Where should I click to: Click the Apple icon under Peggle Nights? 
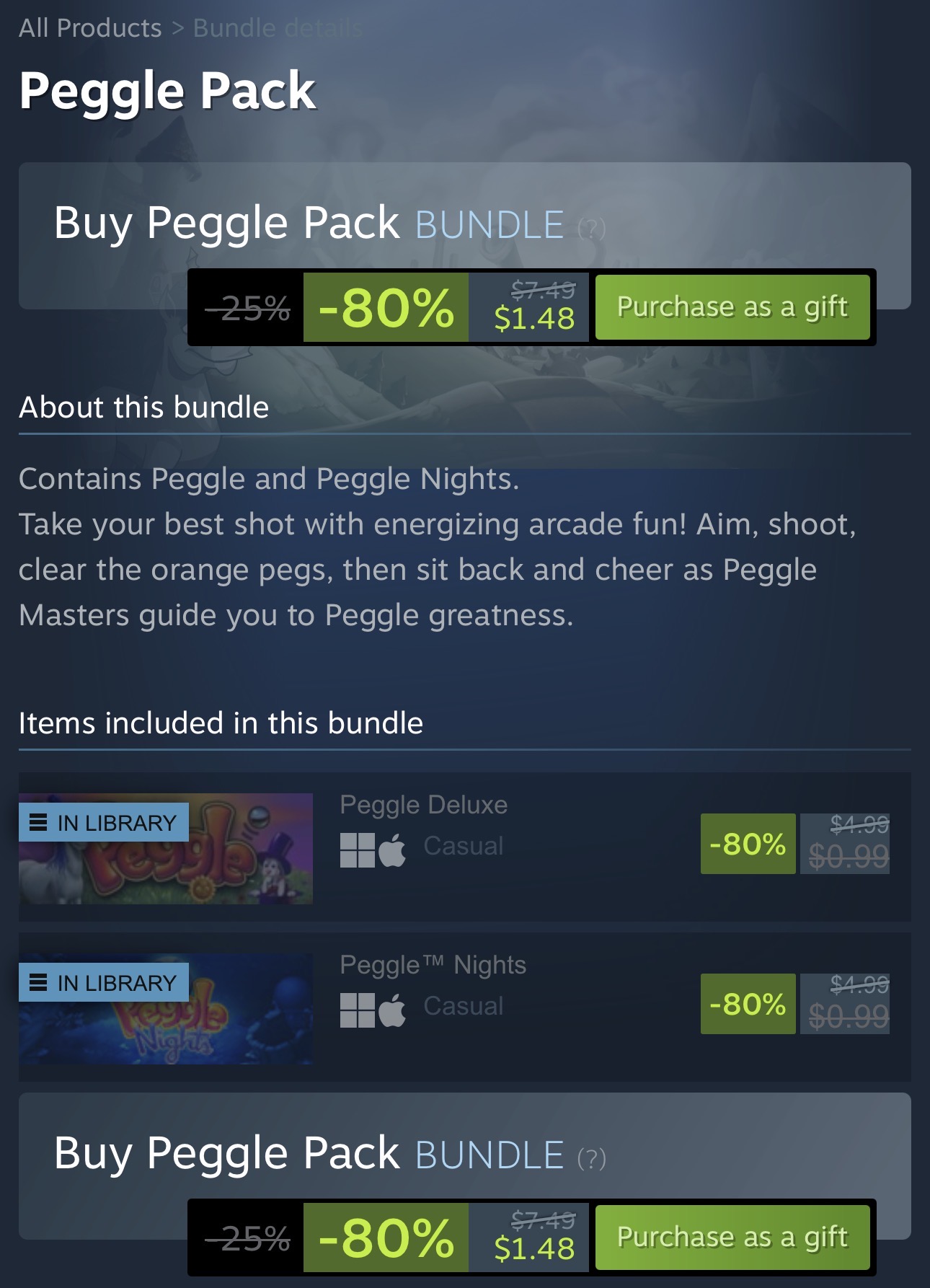pyautogui.click(x=392, y=1009)
